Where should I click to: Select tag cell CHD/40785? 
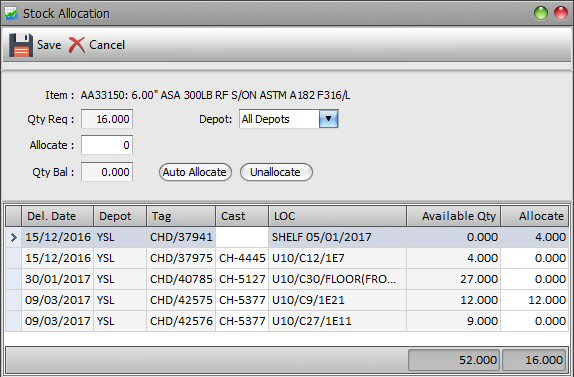[x=181, y=279]
